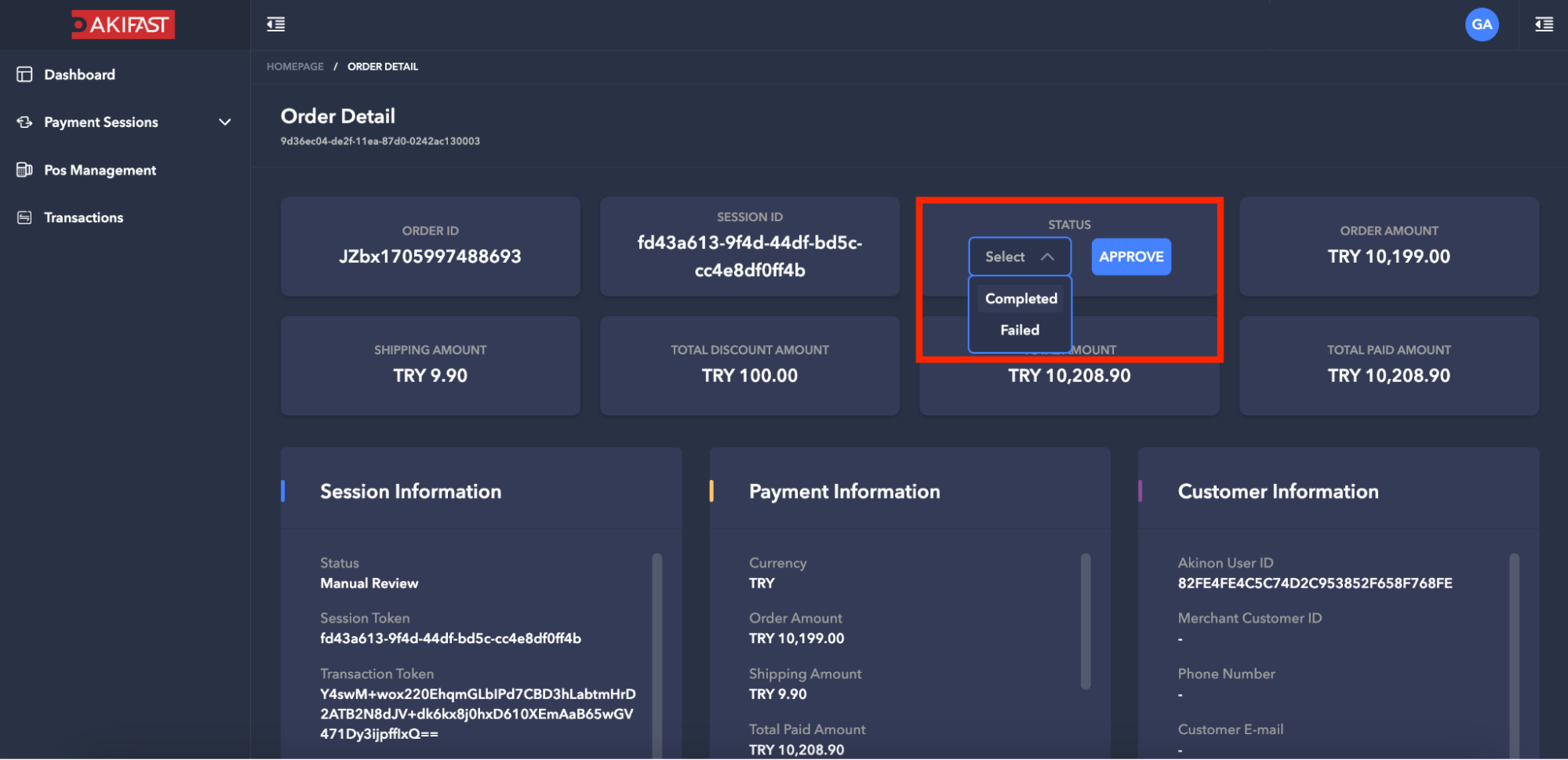The image size is (1568, 760).
Task: Open Transactions in the sidebar
Action: (x=83, y=217)
